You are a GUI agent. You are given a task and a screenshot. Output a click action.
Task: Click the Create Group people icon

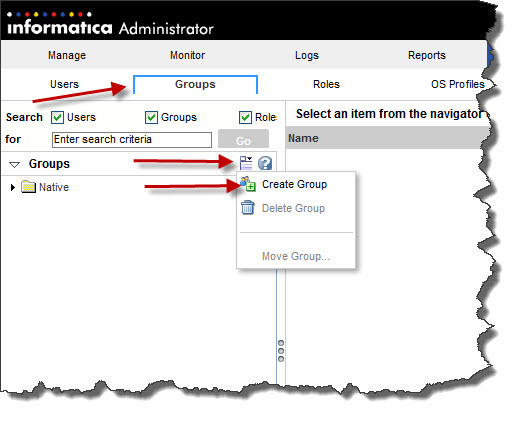[248, 184]
